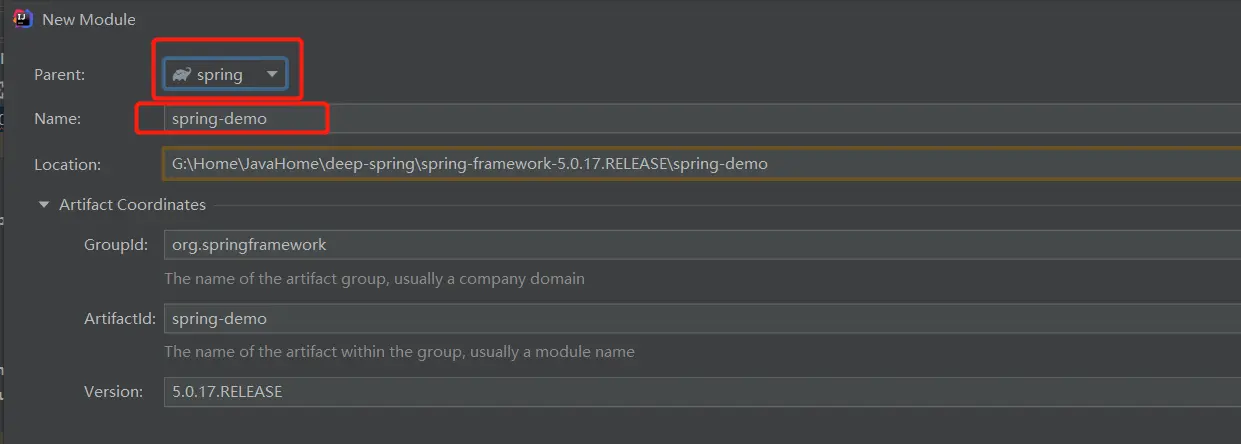This screenshot has width=1241, height=444.
Task: Click the 'New Module' window title
Action: (89, 19)
